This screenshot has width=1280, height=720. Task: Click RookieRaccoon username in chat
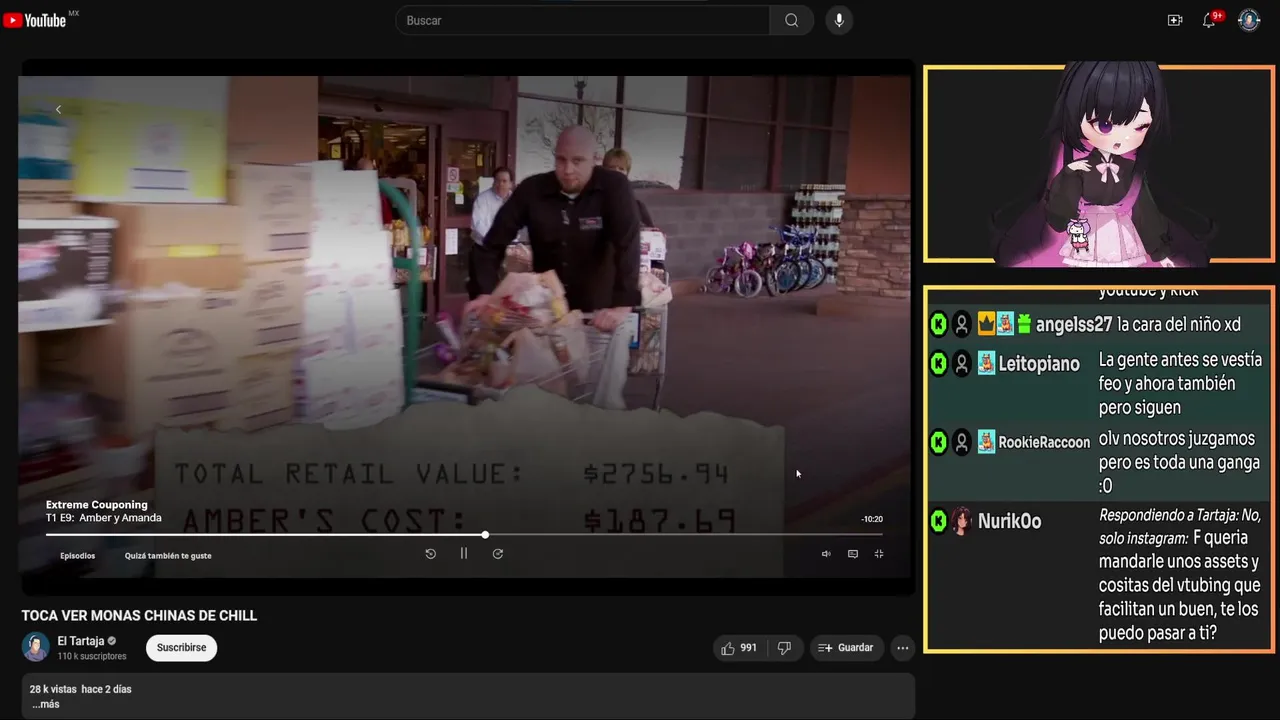point(1044,442)
